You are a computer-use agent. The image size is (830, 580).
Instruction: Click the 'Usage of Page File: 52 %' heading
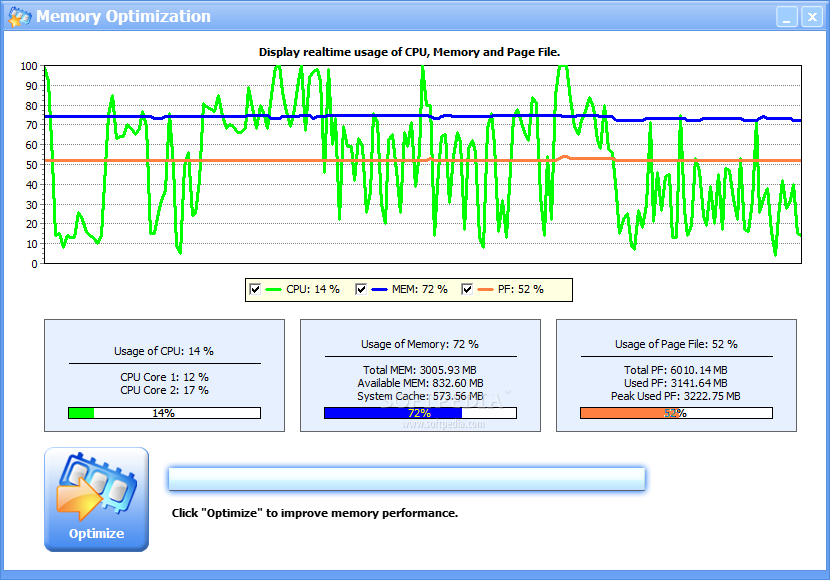(x=676, y=344)
